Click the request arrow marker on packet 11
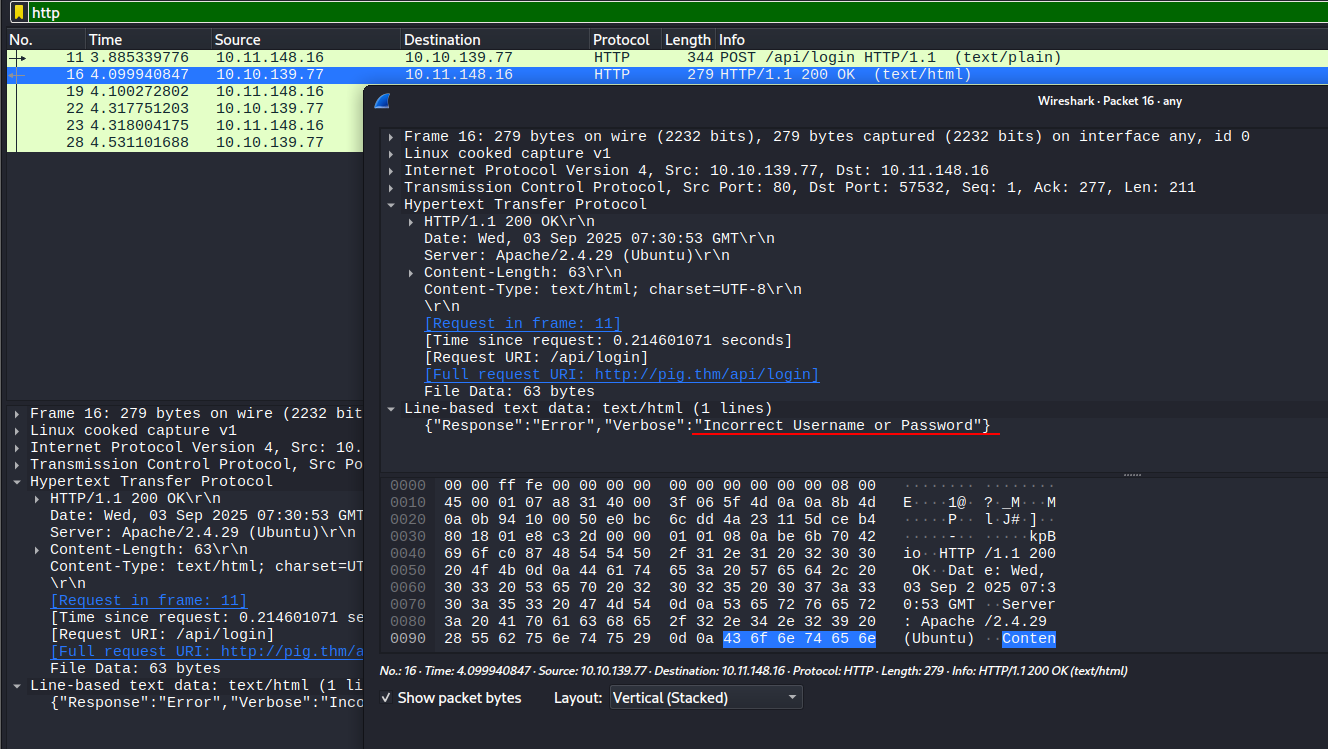 17,58
